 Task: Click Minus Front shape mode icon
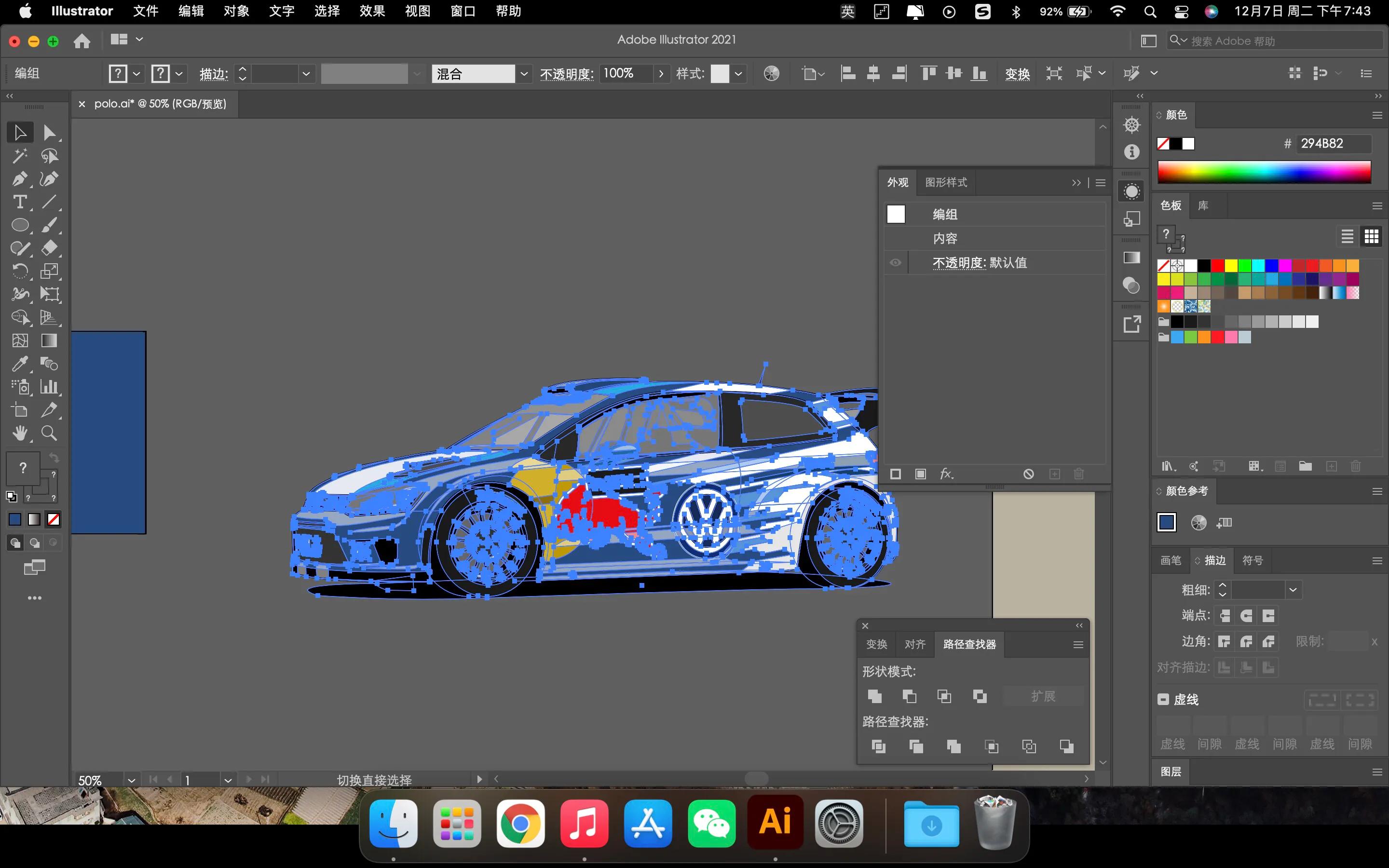click(909, 696)
